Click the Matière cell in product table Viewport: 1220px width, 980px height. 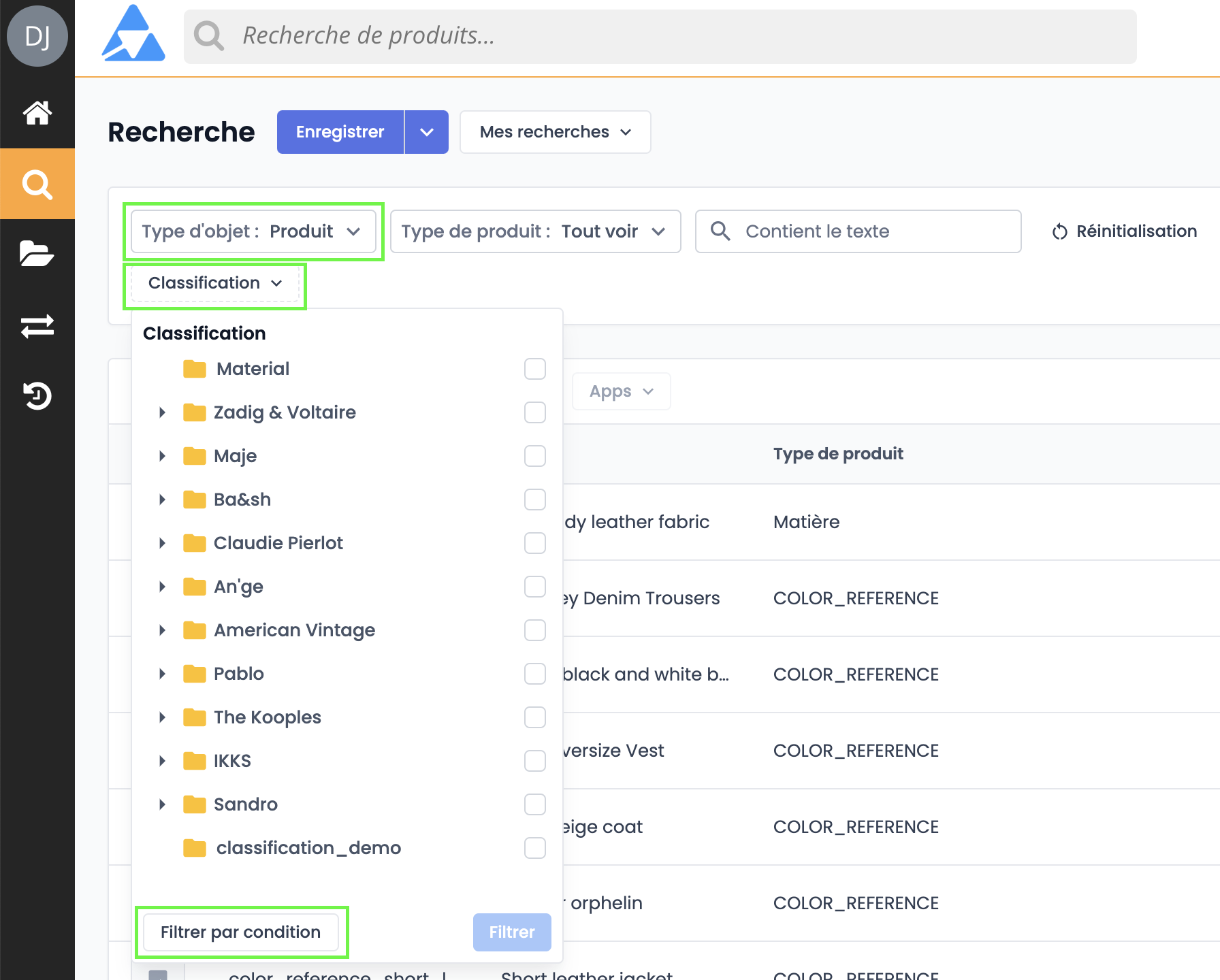click(807, 522)
